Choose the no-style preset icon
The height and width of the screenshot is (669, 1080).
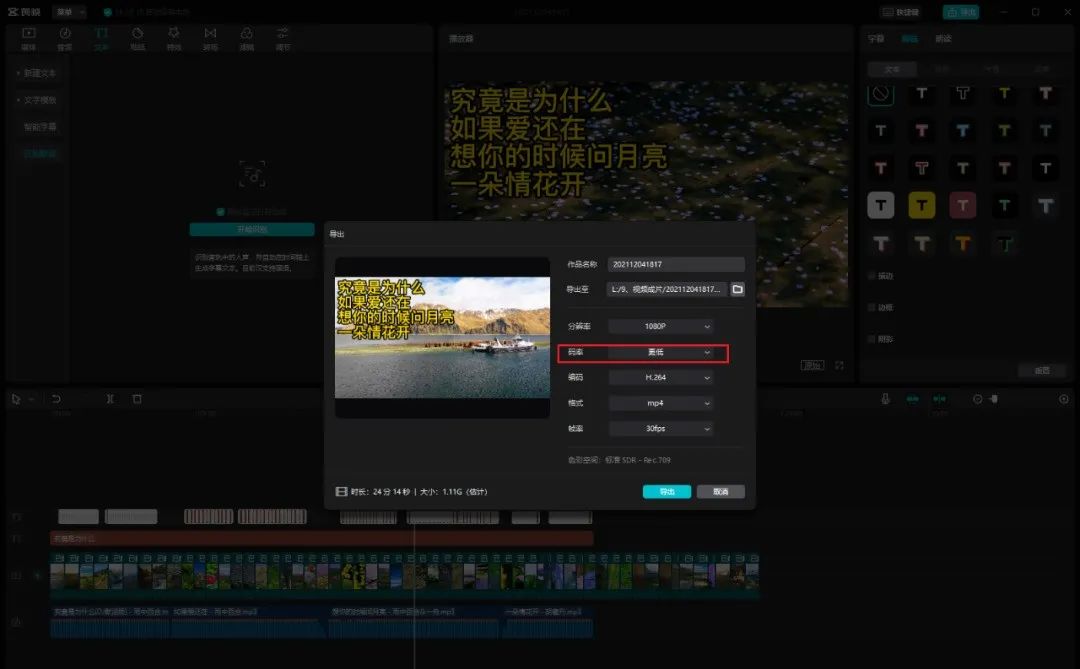pyautogui.click(x=880, y=94)
